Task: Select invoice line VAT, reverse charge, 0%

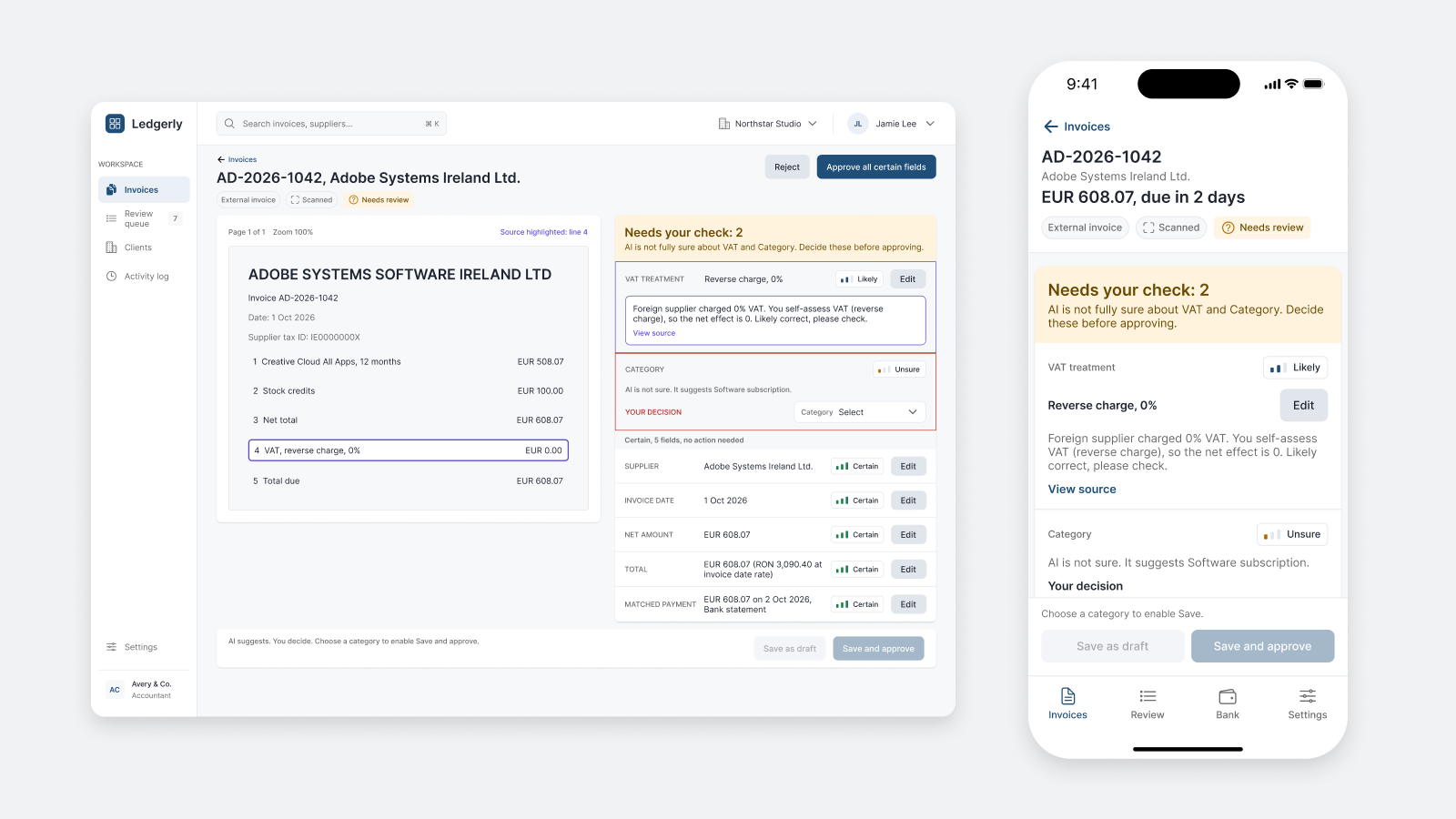Action: pos(409,450)
